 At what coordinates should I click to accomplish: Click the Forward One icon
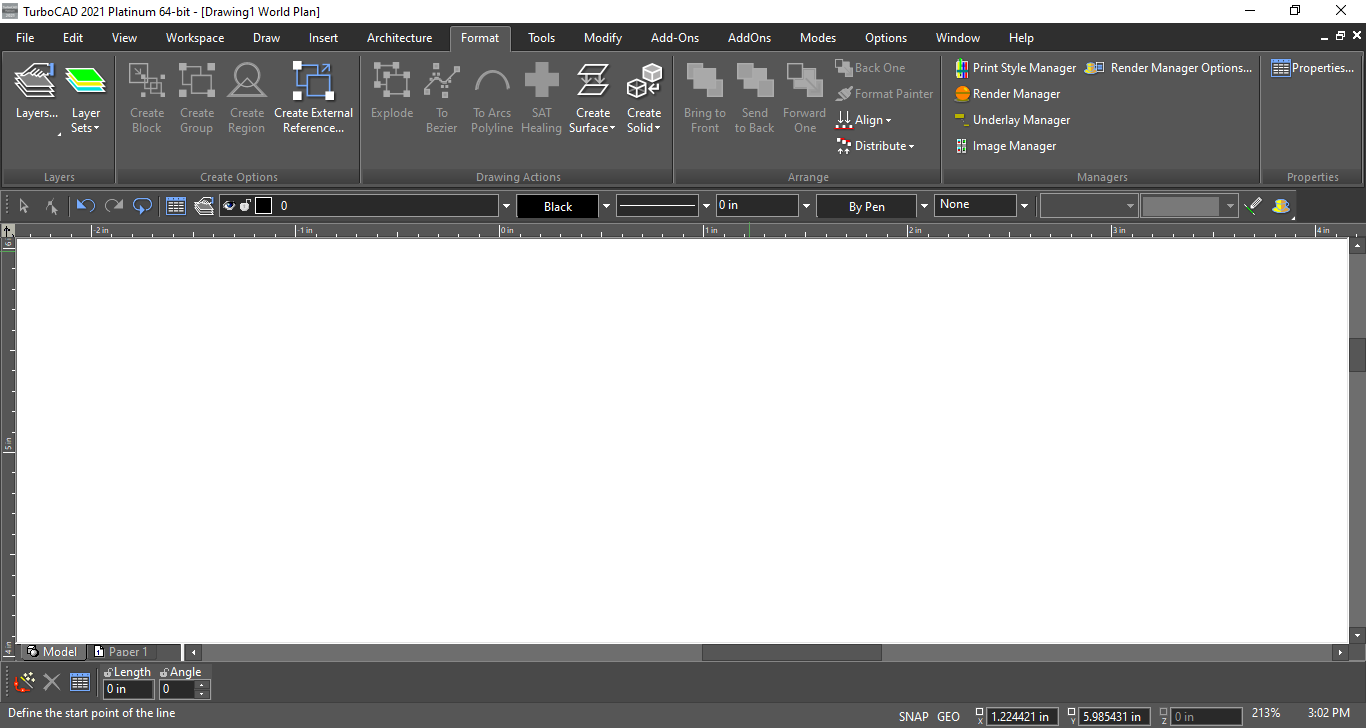(x=805, y=80)
